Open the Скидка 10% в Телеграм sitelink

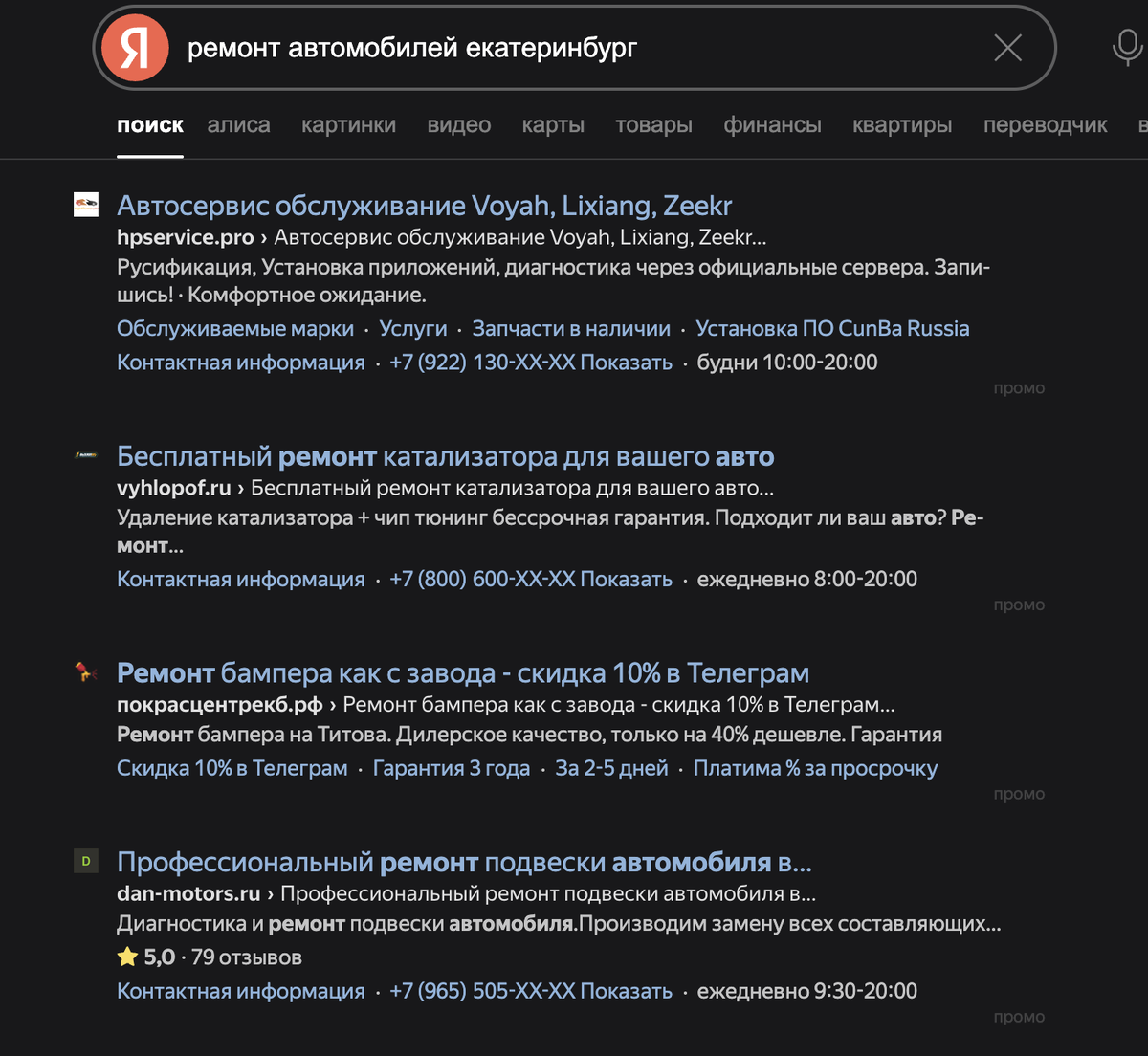click(232, 767)
